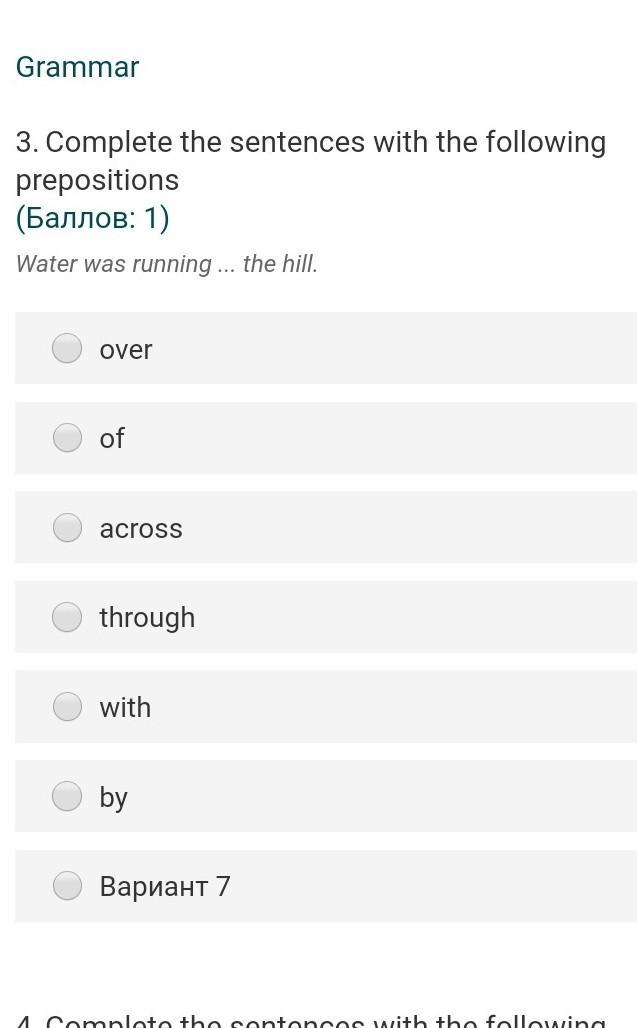Screen dimensions: 637x1028
Task: Click the "Grammar" section heading
Action: (x=78, y=67)
